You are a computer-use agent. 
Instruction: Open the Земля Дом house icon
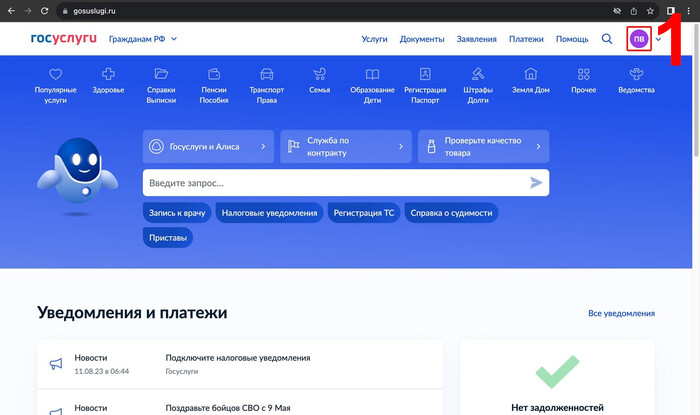(531, 75)
